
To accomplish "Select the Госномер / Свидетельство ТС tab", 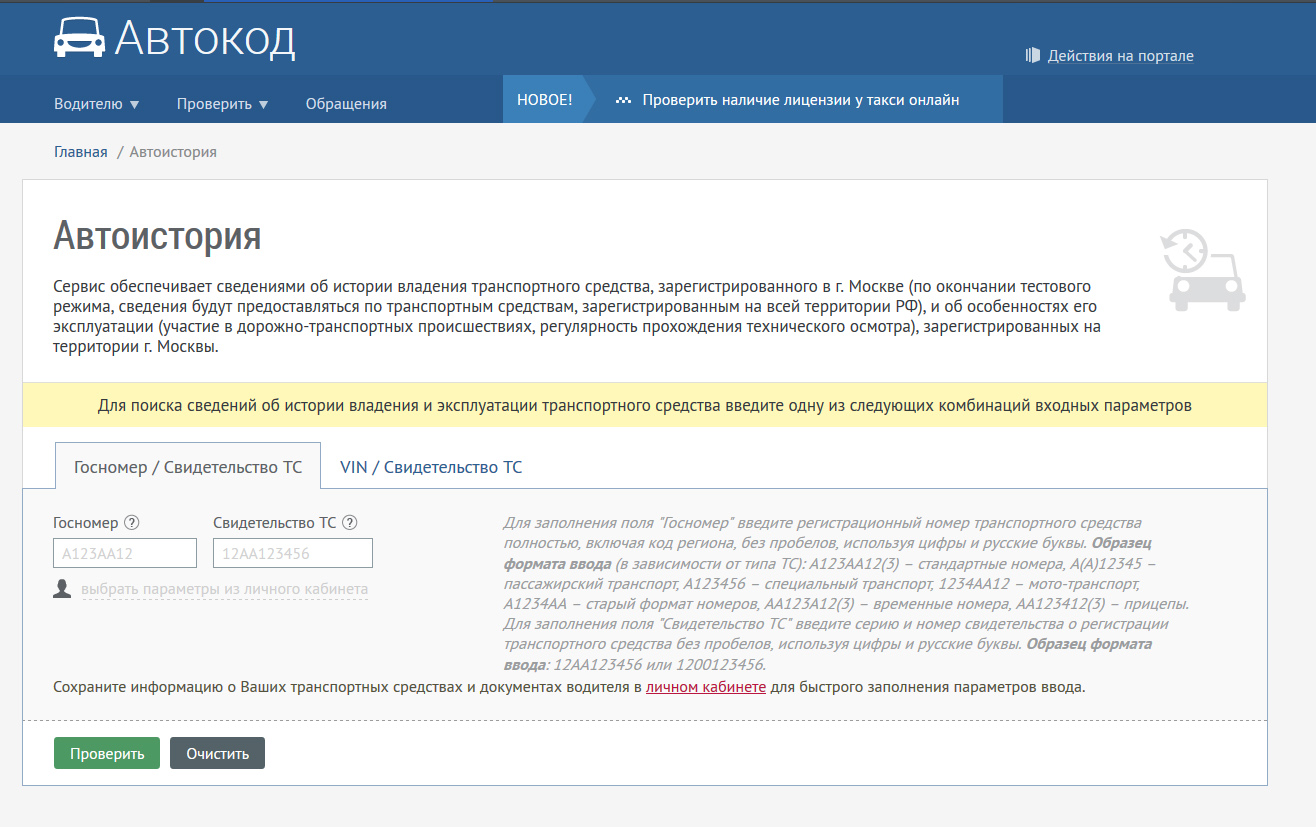I will [188, 467].
